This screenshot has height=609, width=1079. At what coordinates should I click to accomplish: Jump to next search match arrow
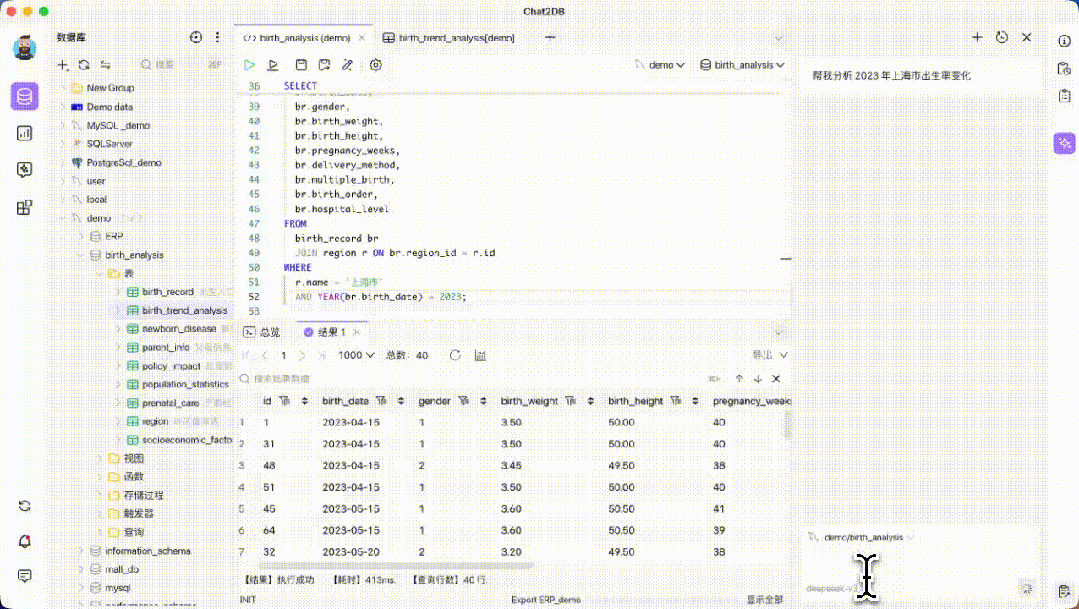point(758,378)
